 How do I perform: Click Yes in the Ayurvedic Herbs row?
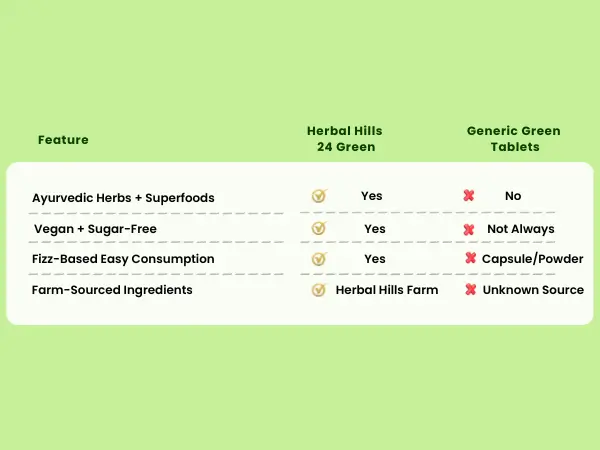pos(372,196)
